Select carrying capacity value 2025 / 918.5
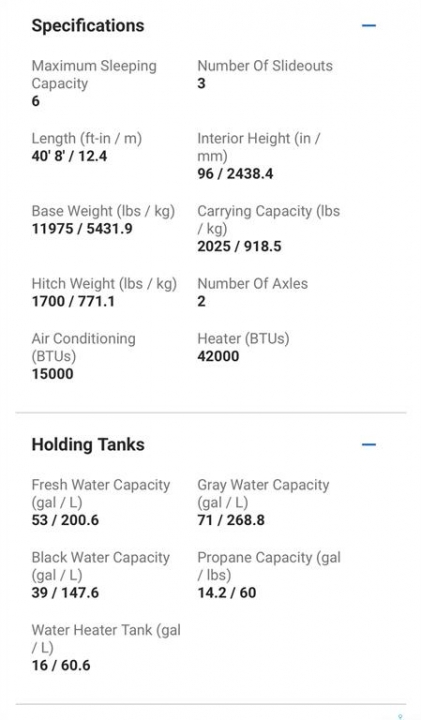This screenshot has width=421, height=720. pyautogui.click(x=239, y=247)
